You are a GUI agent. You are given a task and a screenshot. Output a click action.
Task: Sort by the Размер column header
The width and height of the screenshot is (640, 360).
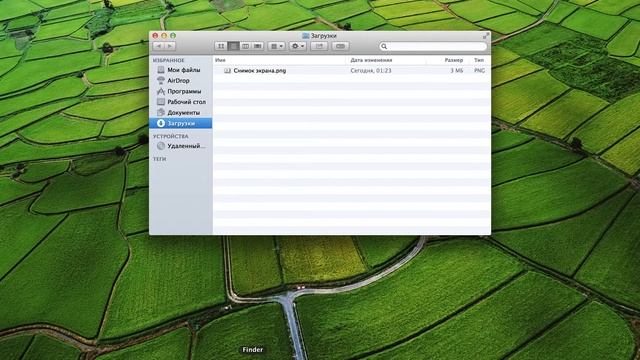point(448,60)
